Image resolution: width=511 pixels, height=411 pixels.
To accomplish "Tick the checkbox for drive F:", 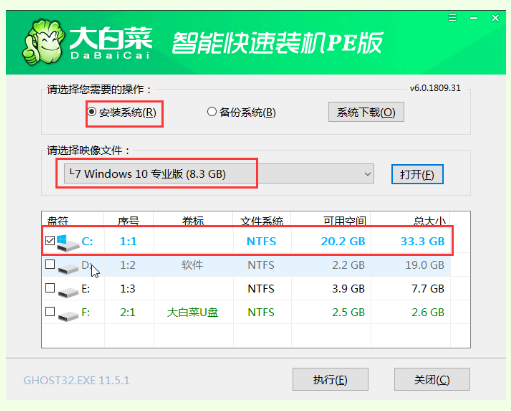I will (x=50, y=312).
